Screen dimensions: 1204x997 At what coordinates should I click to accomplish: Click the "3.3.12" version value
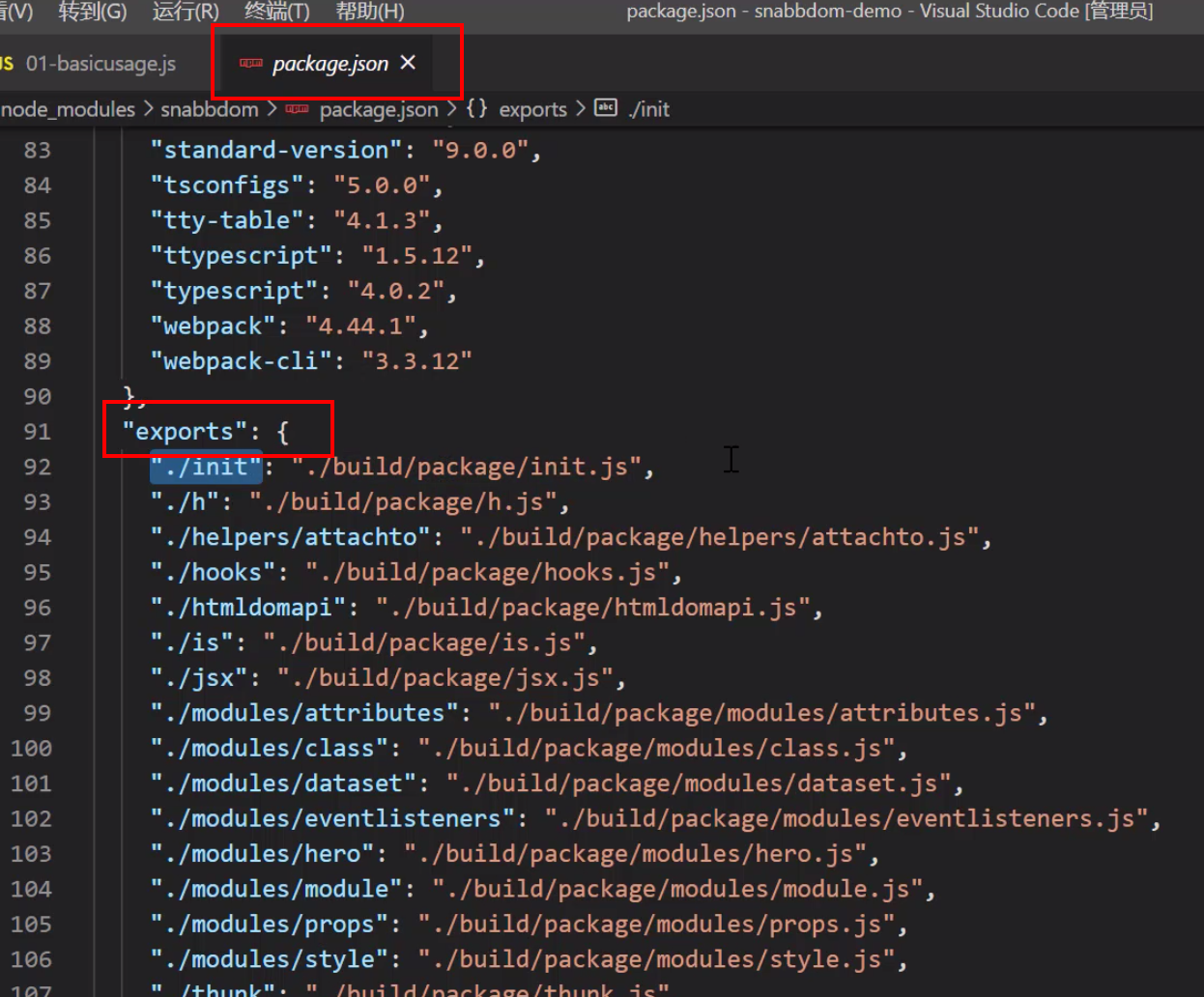tap(416, 361)
